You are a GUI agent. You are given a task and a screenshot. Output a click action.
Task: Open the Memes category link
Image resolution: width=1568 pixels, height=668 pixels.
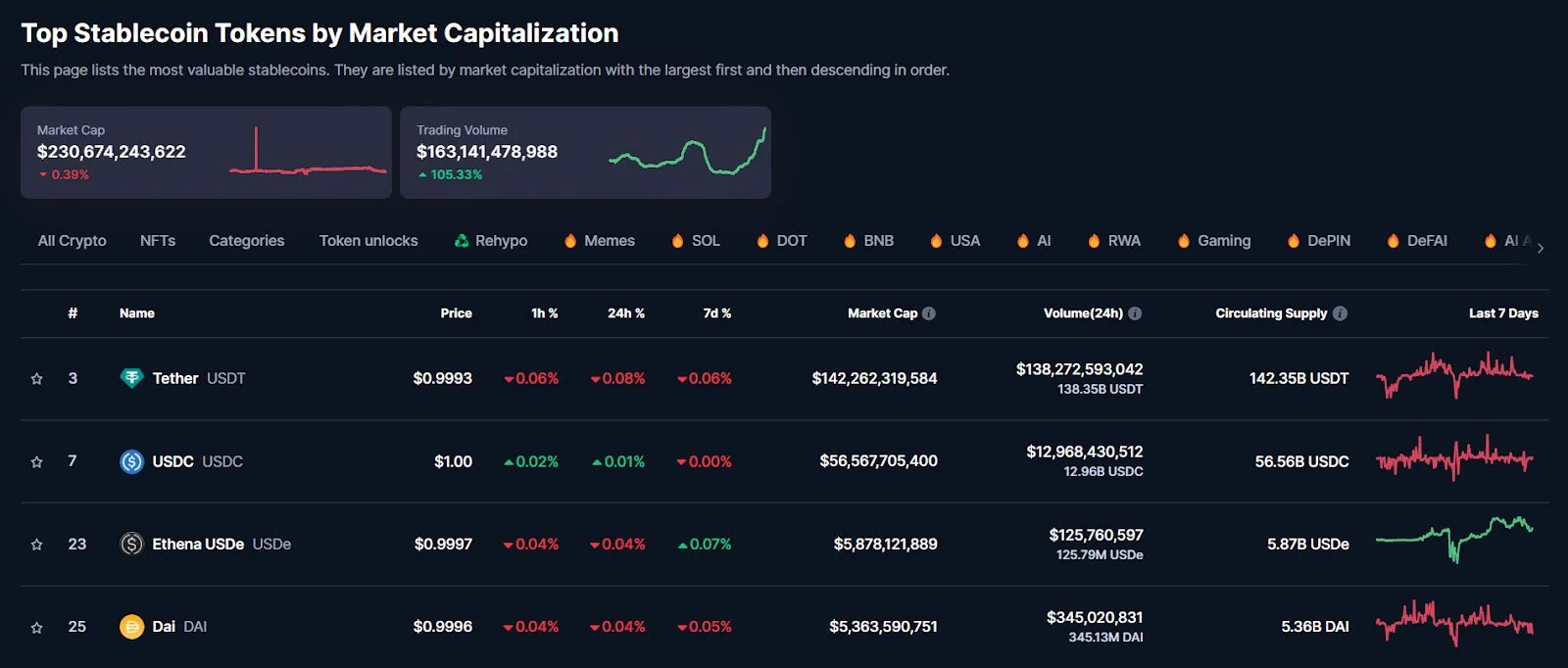click(x=609, y=241)
